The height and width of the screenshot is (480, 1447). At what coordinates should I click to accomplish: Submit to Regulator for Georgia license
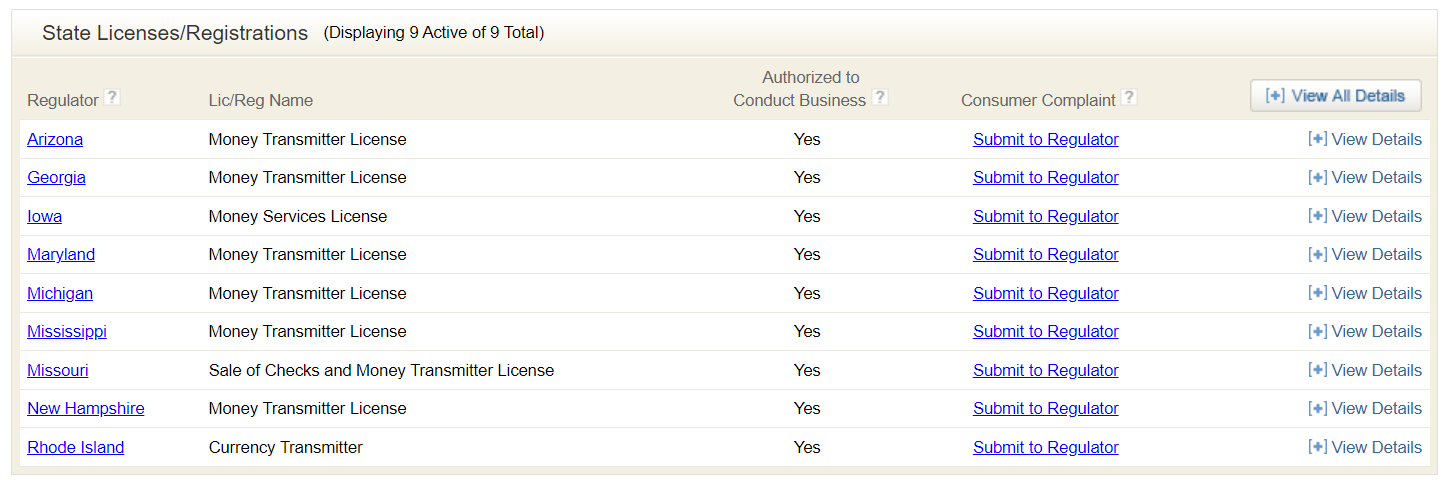(1045, 177)
